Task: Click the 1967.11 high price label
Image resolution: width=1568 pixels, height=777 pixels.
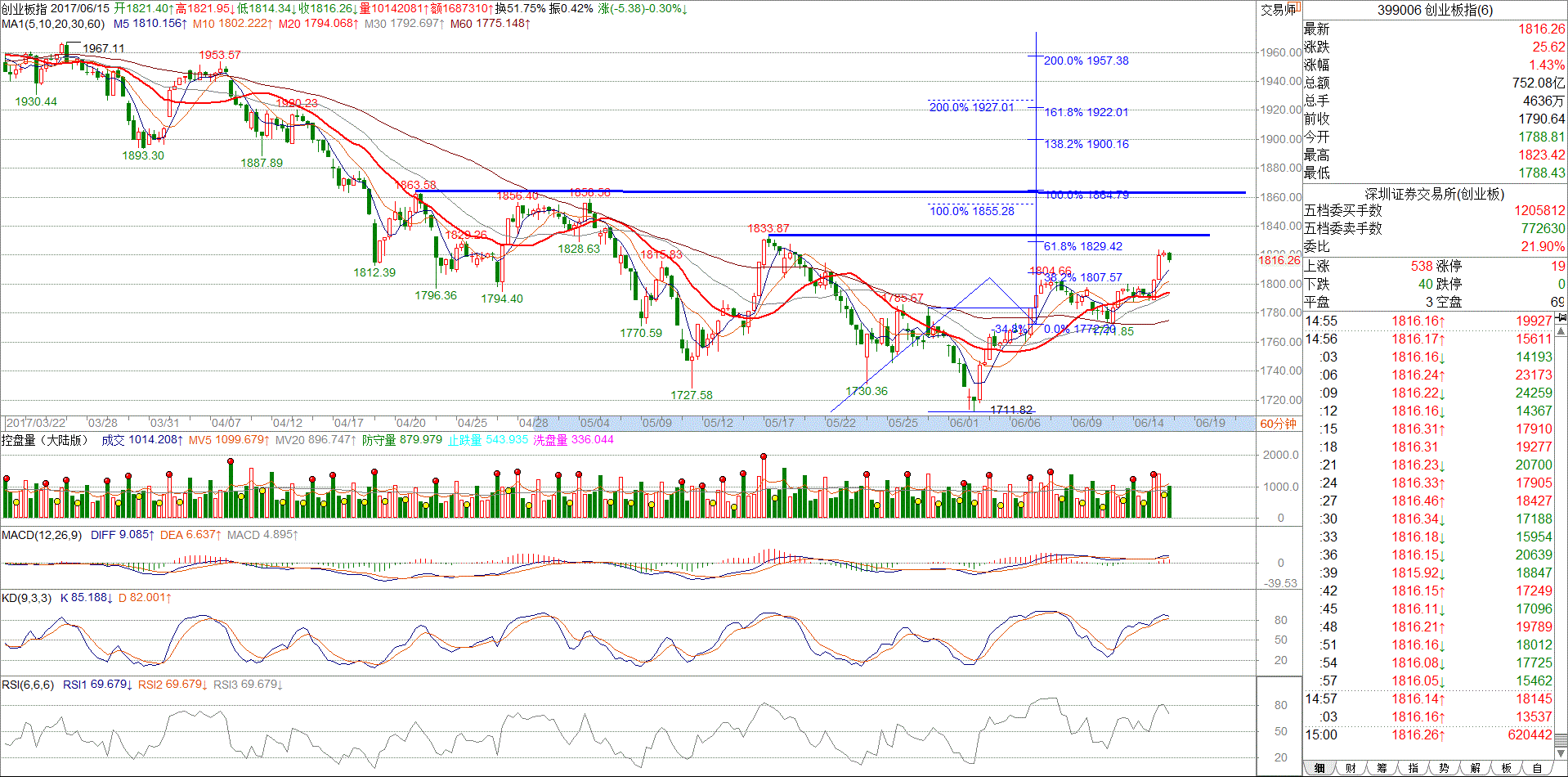Action: point(104,48)
